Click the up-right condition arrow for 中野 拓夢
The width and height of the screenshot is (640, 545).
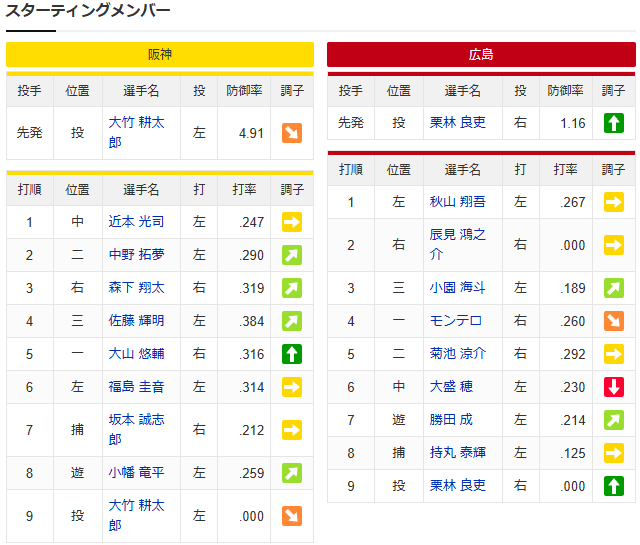coord(292,255)
